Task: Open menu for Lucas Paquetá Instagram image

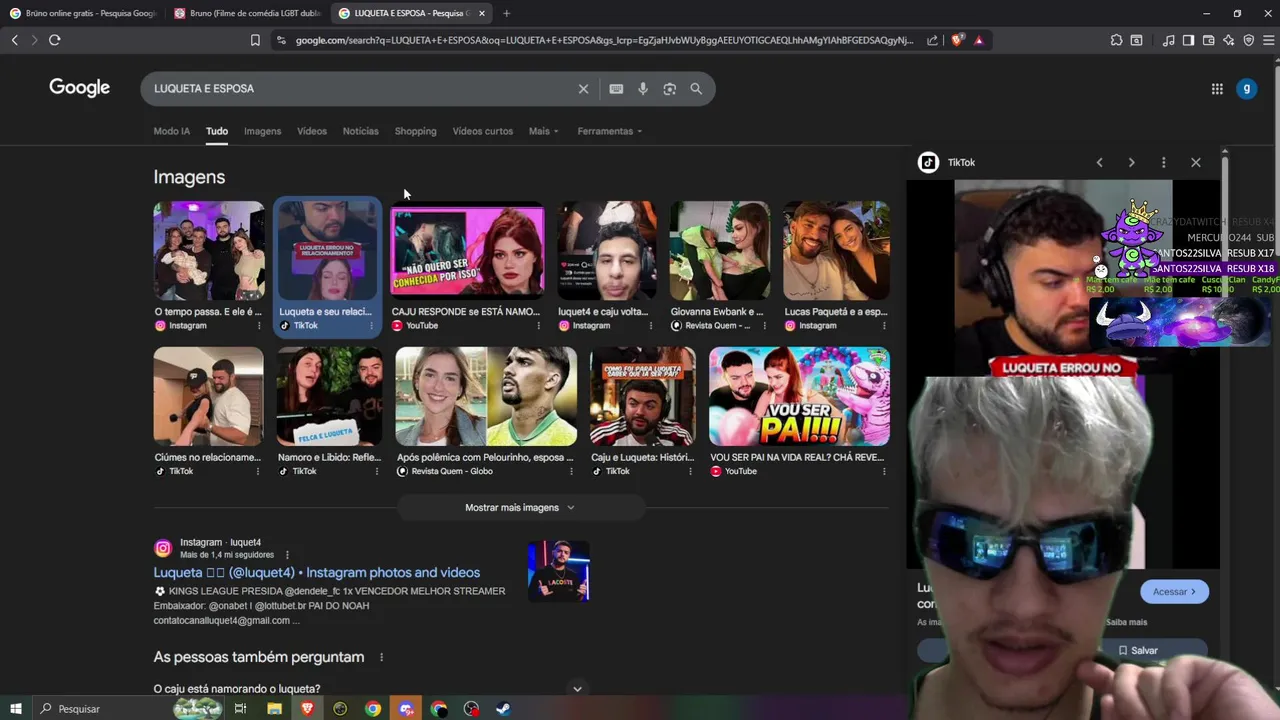Action: tap(883, 325)
